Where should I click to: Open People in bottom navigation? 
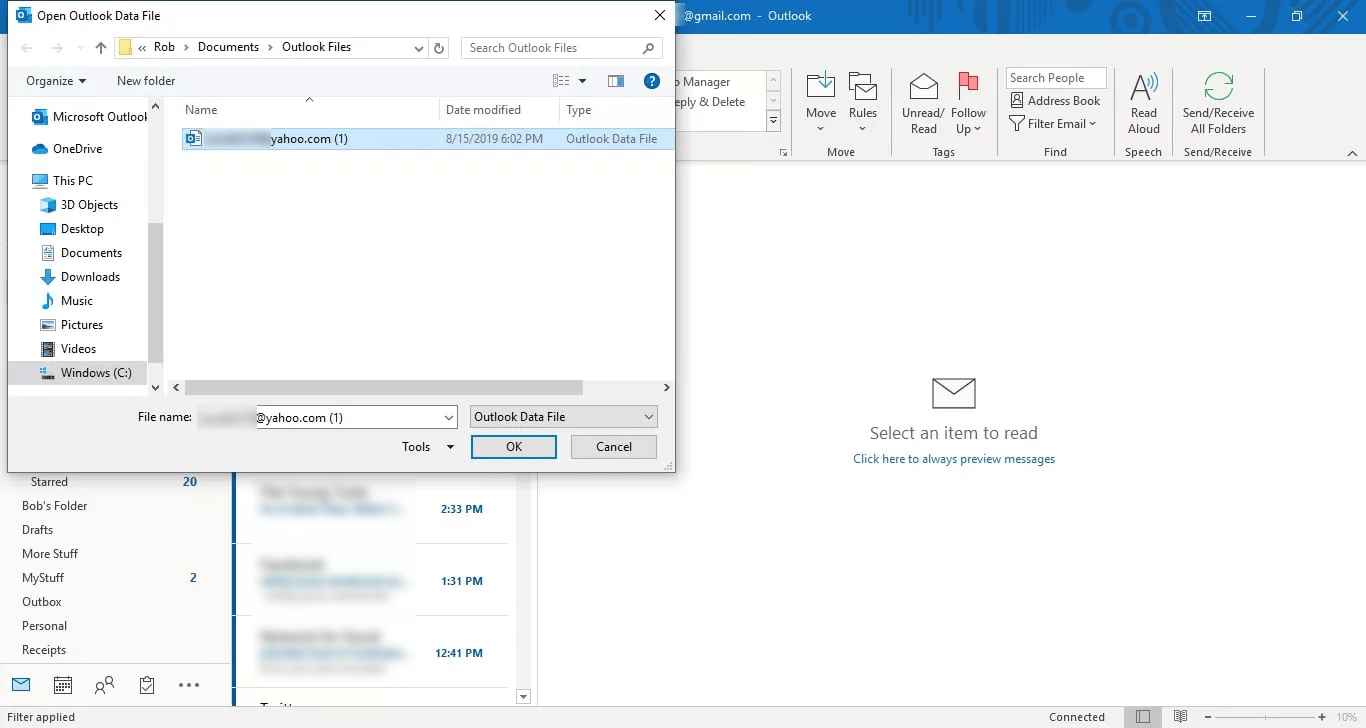(104, 685)
